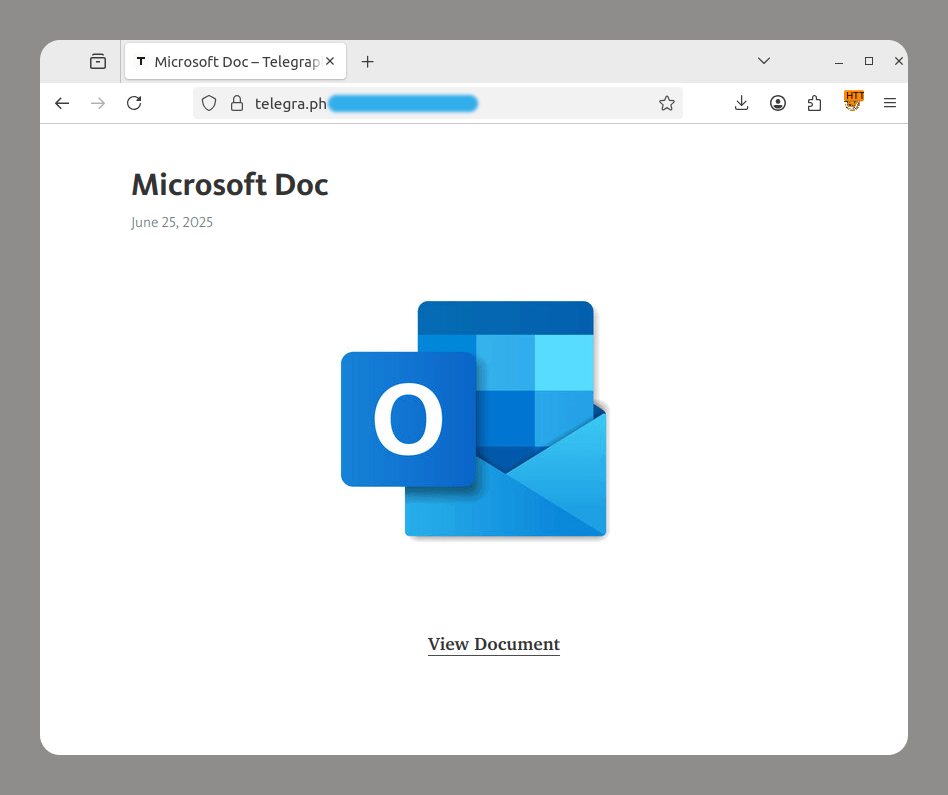Viewport: 948px width, 795px height.
Task: Open the View Document link
Action: [493, 644]
